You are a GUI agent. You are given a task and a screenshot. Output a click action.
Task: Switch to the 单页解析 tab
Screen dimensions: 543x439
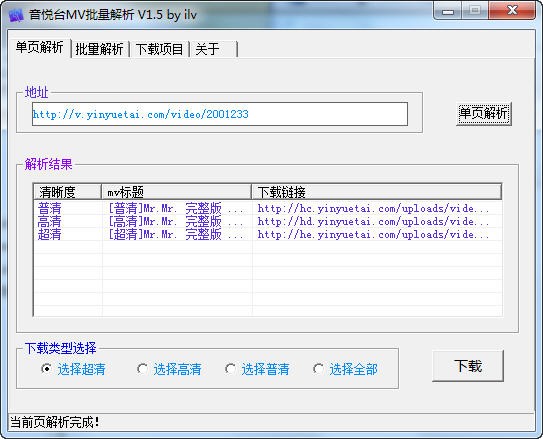pos(39,47)
